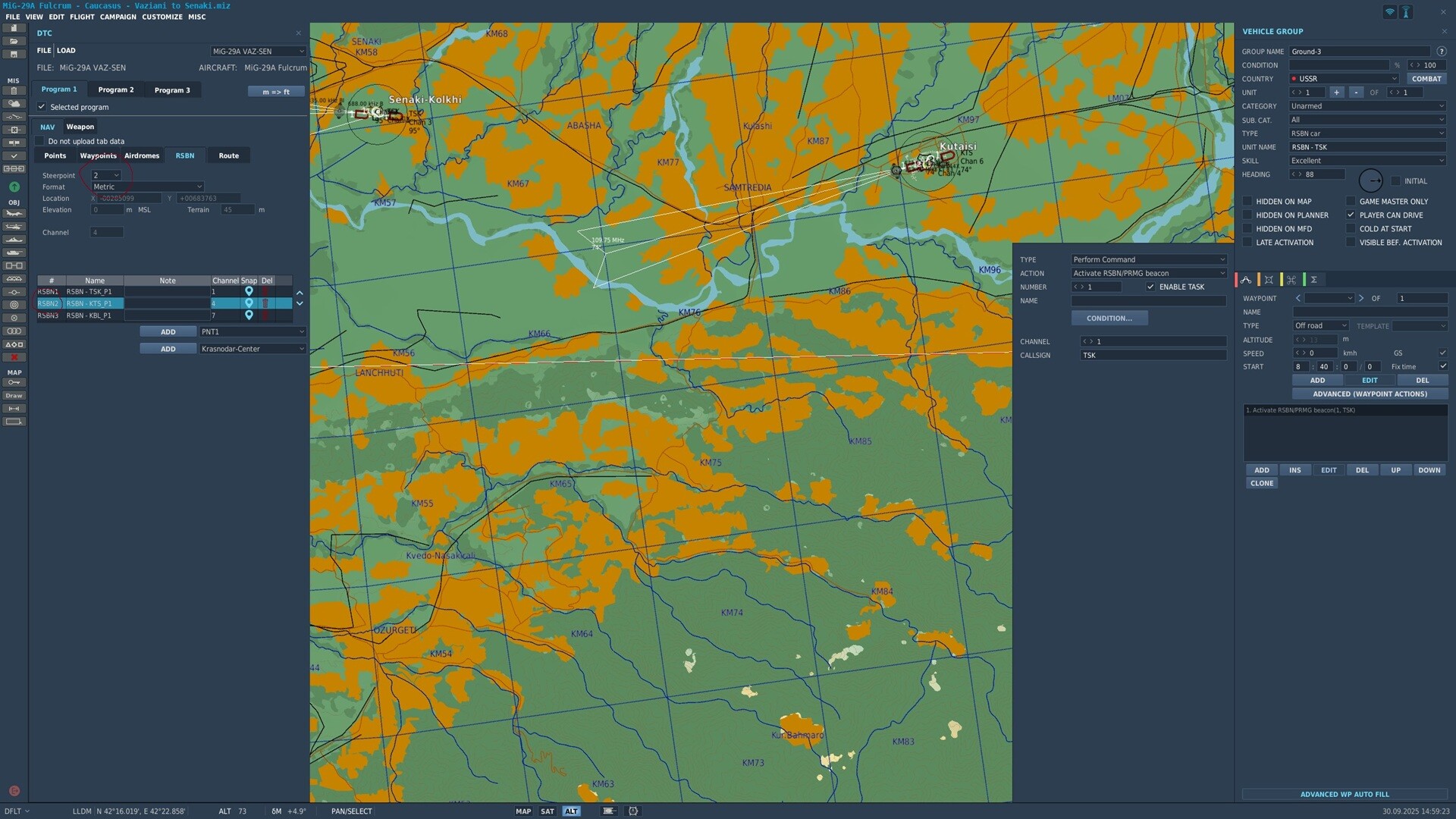Click the Callsign TSK input field

pos(1153,356)
